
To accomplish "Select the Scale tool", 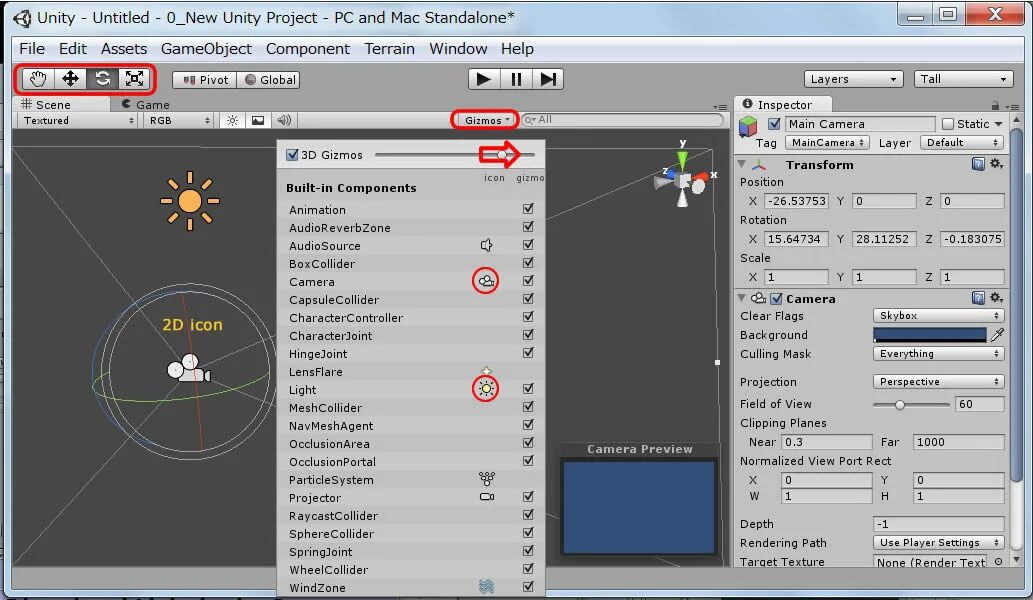I will coord(134,79).
